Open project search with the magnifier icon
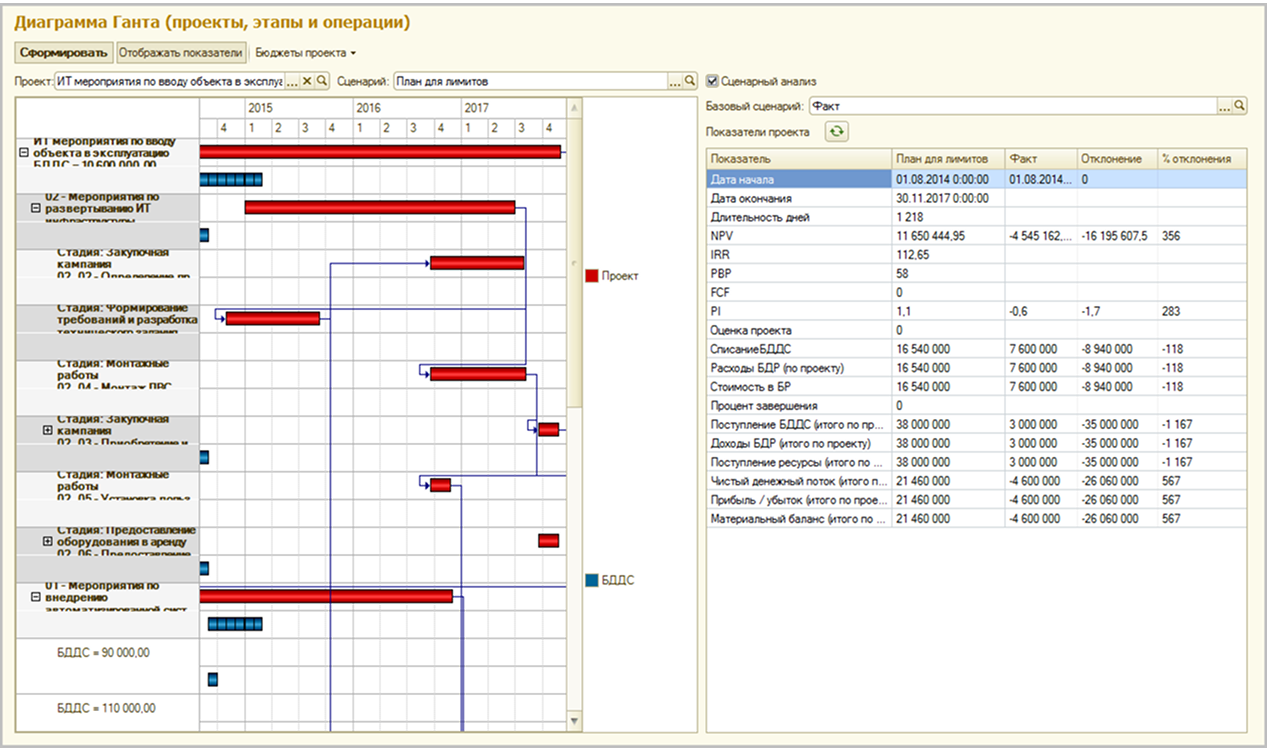This screenshot has width=1267, height=751. (322, 81)
